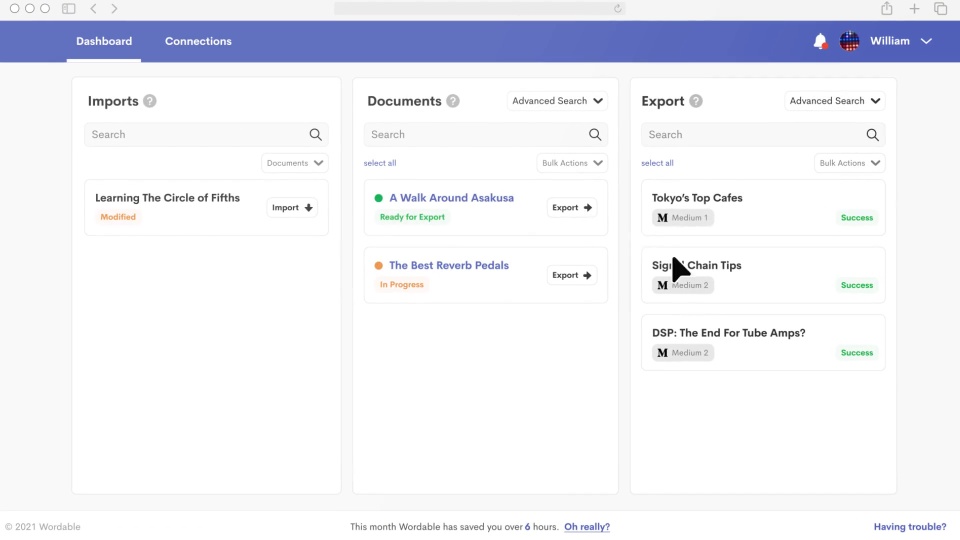Click the magnifier icon in Imports search
Screen dimensions: 960x540
click(316, 135)
